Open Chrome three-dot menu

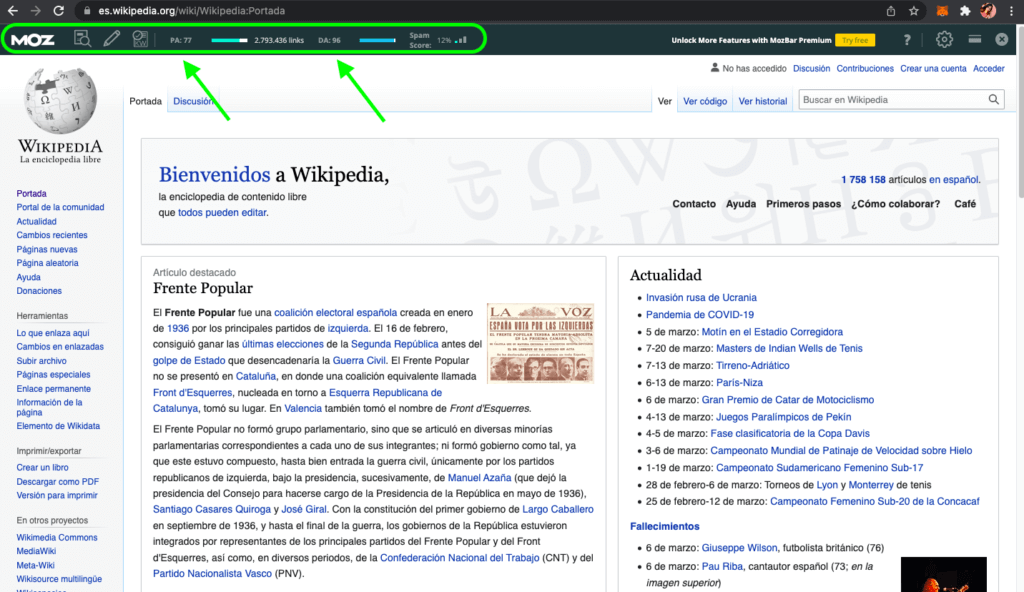1012,11
